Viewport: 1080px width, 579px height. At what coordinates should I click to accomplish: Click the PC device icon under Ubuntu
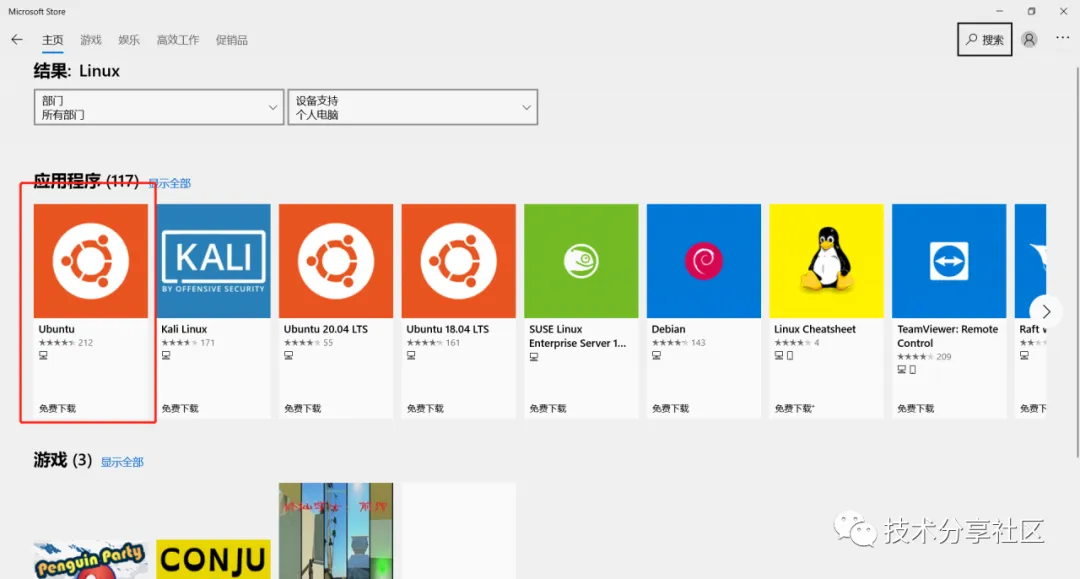(43, 356)
